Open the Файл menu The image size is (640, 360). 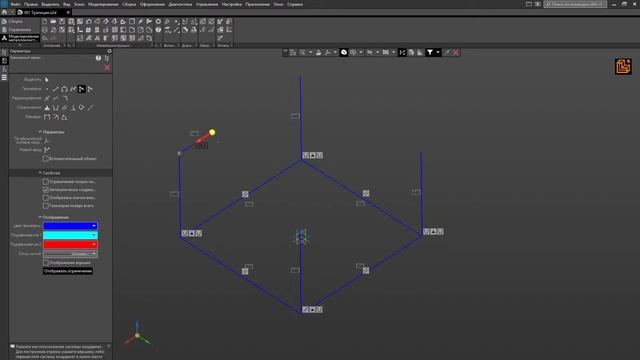[x=16, y=4]
